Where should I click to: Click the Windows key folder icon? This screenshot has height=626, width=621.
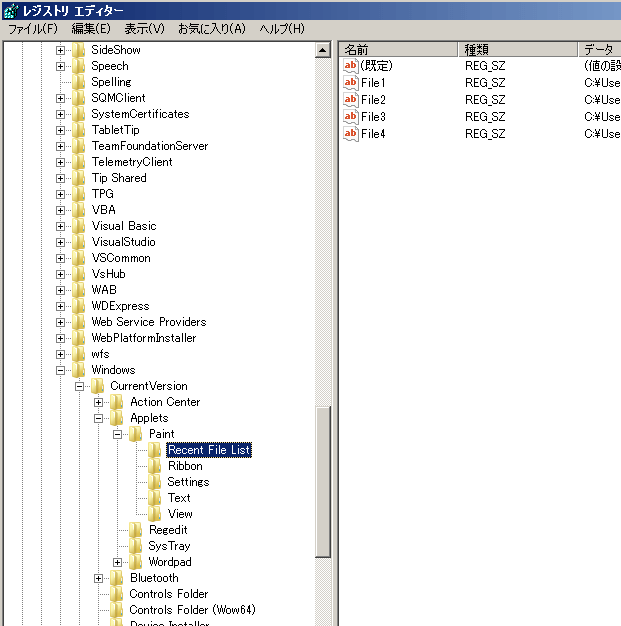[78, 370]
